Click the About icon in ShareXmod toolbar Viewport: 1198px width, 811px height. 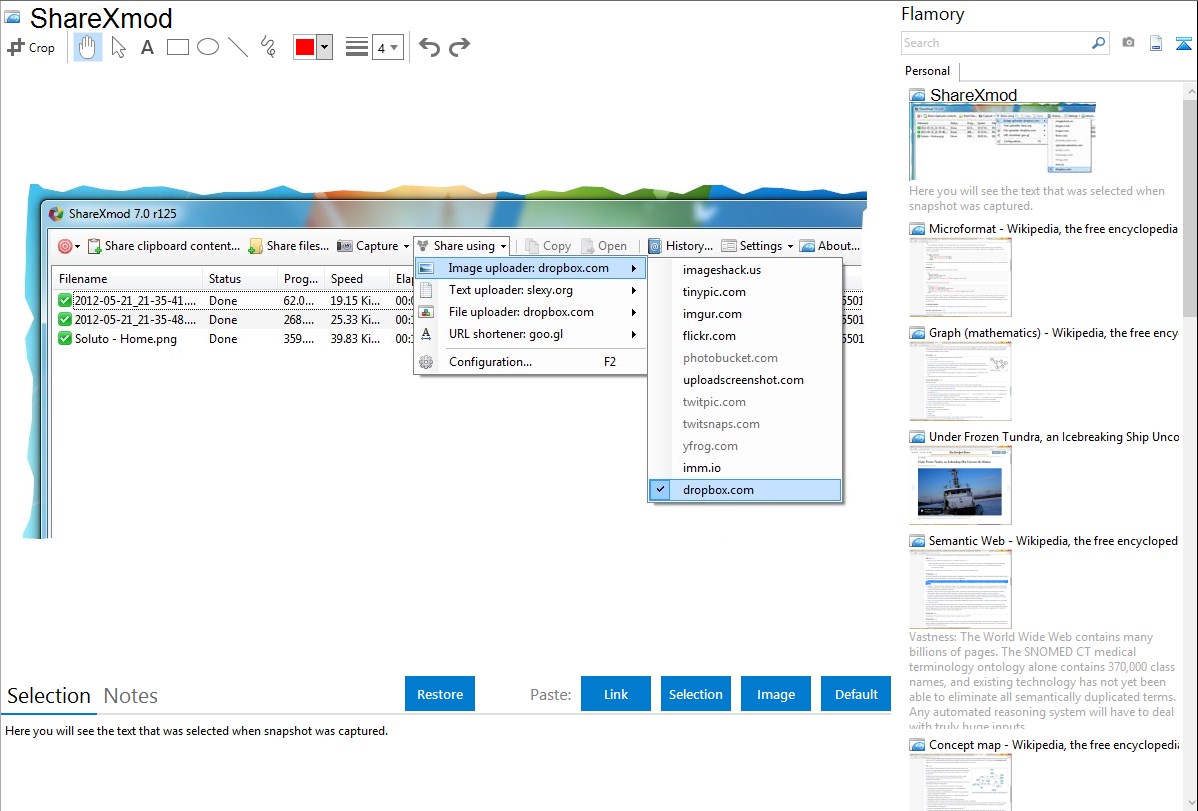807,246
